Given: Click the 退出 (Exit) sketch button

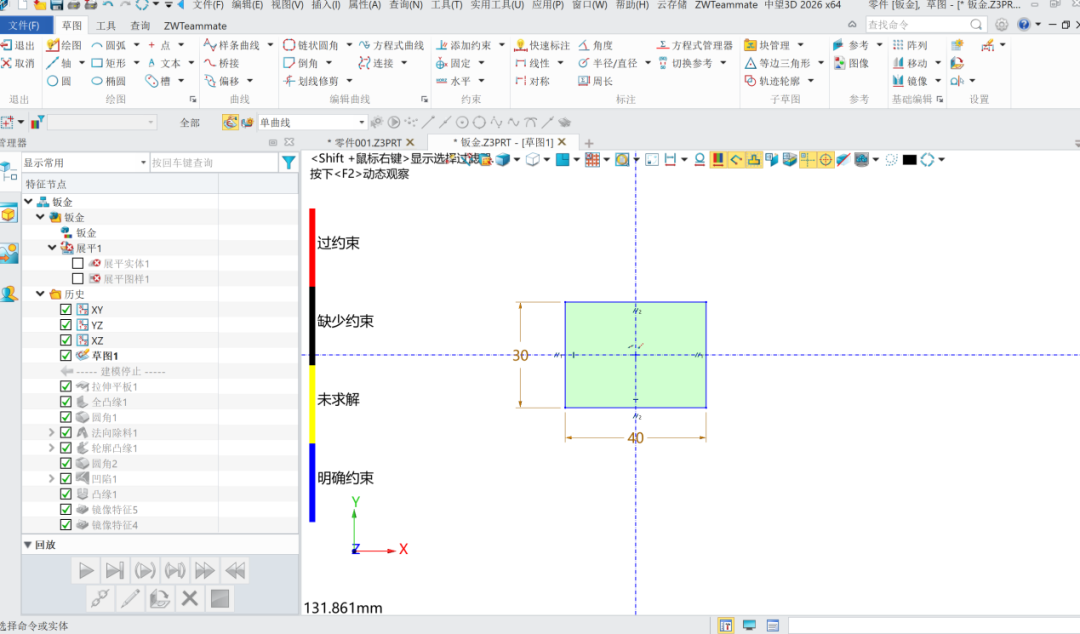Looking at the screenshot, I should click(x=18, y=45).
